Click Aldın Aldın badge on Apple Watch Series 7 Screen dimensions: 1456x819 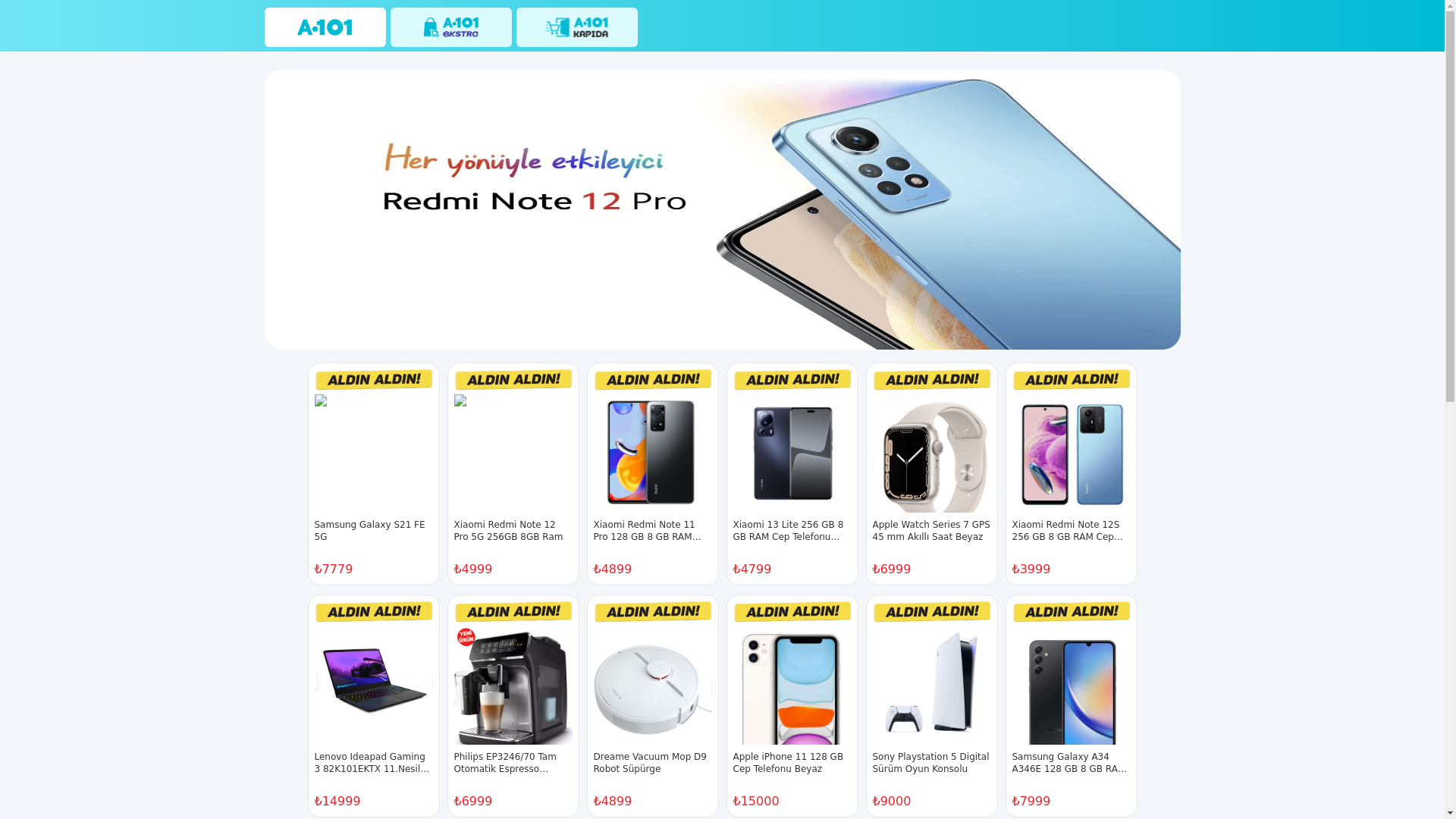point(931,379)
